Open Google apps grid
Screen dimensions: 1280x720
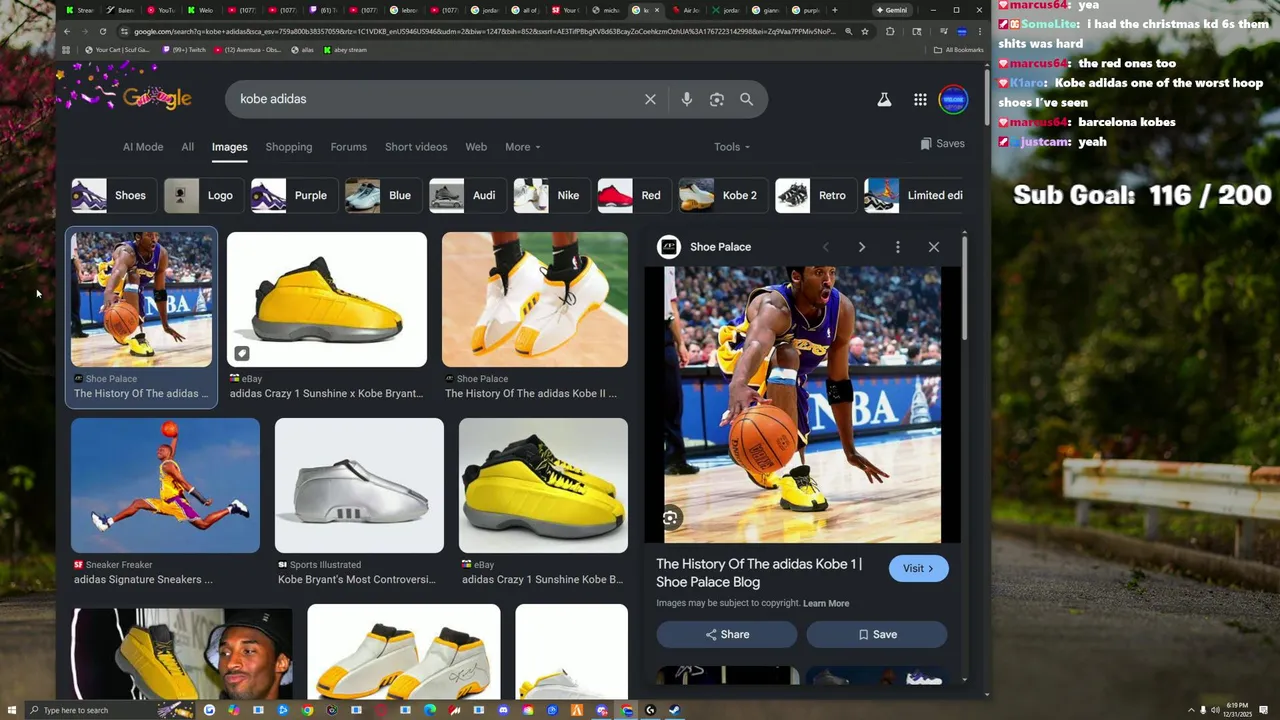tap(920, 99)
